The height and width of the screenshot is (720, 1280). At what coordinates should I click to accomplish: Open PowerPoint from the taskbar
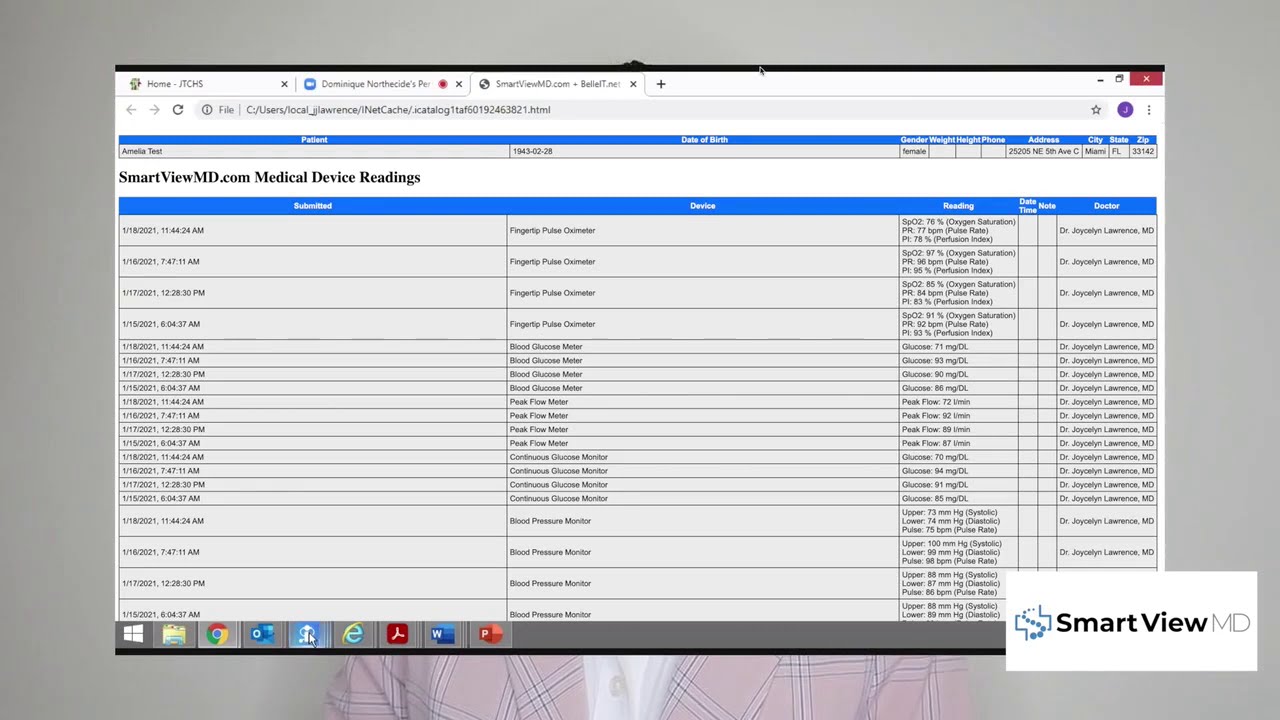pyautogui.click(x=489, y=634)
